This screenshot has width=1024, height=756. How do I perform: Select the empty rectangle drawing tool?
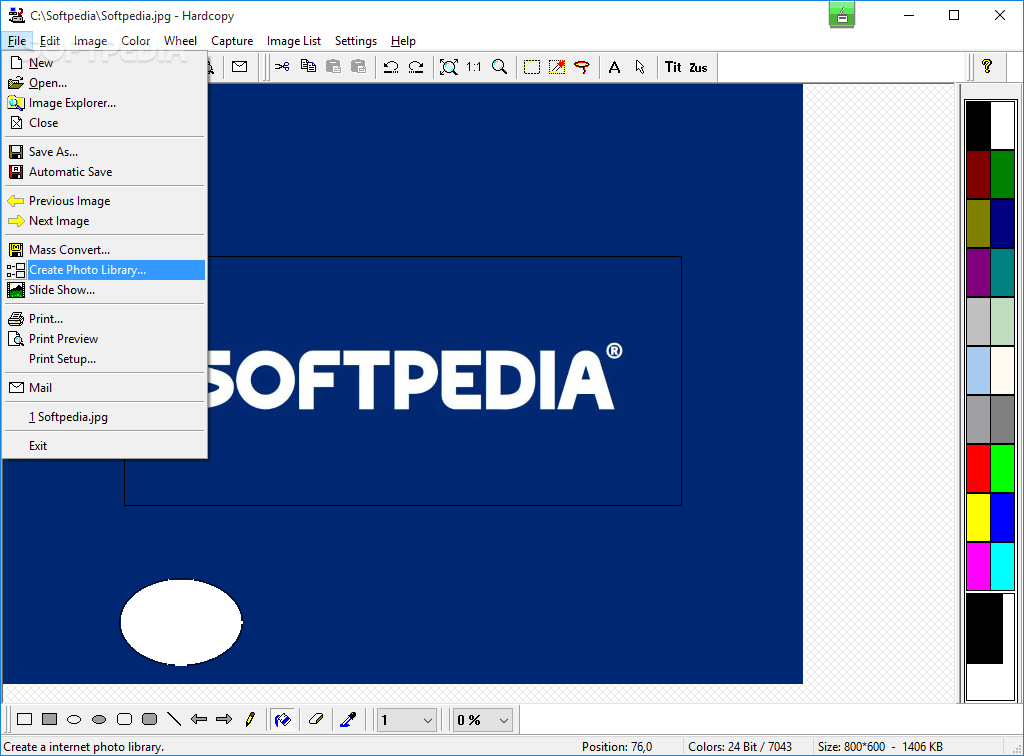25,719
